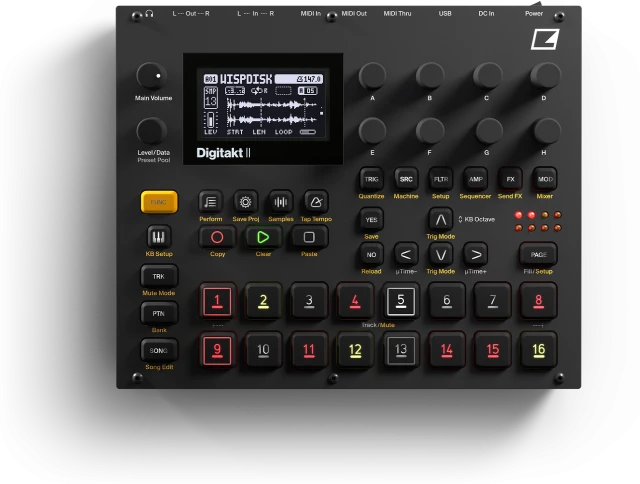
Task: Toggle trig key 7
Action: 493,301
